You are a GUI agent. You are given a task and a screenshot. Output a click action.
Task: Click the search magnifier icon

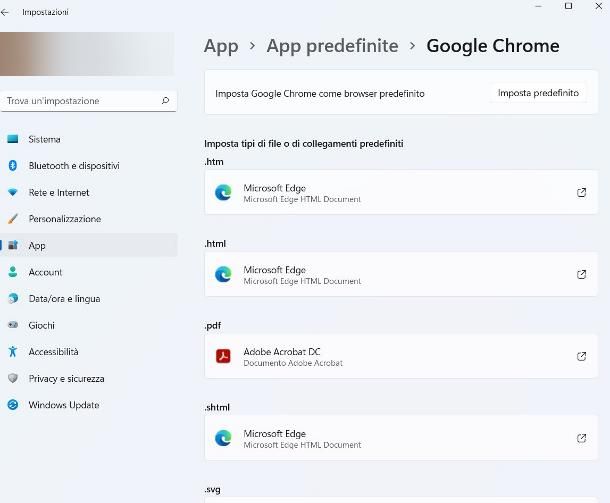(165, 101)
